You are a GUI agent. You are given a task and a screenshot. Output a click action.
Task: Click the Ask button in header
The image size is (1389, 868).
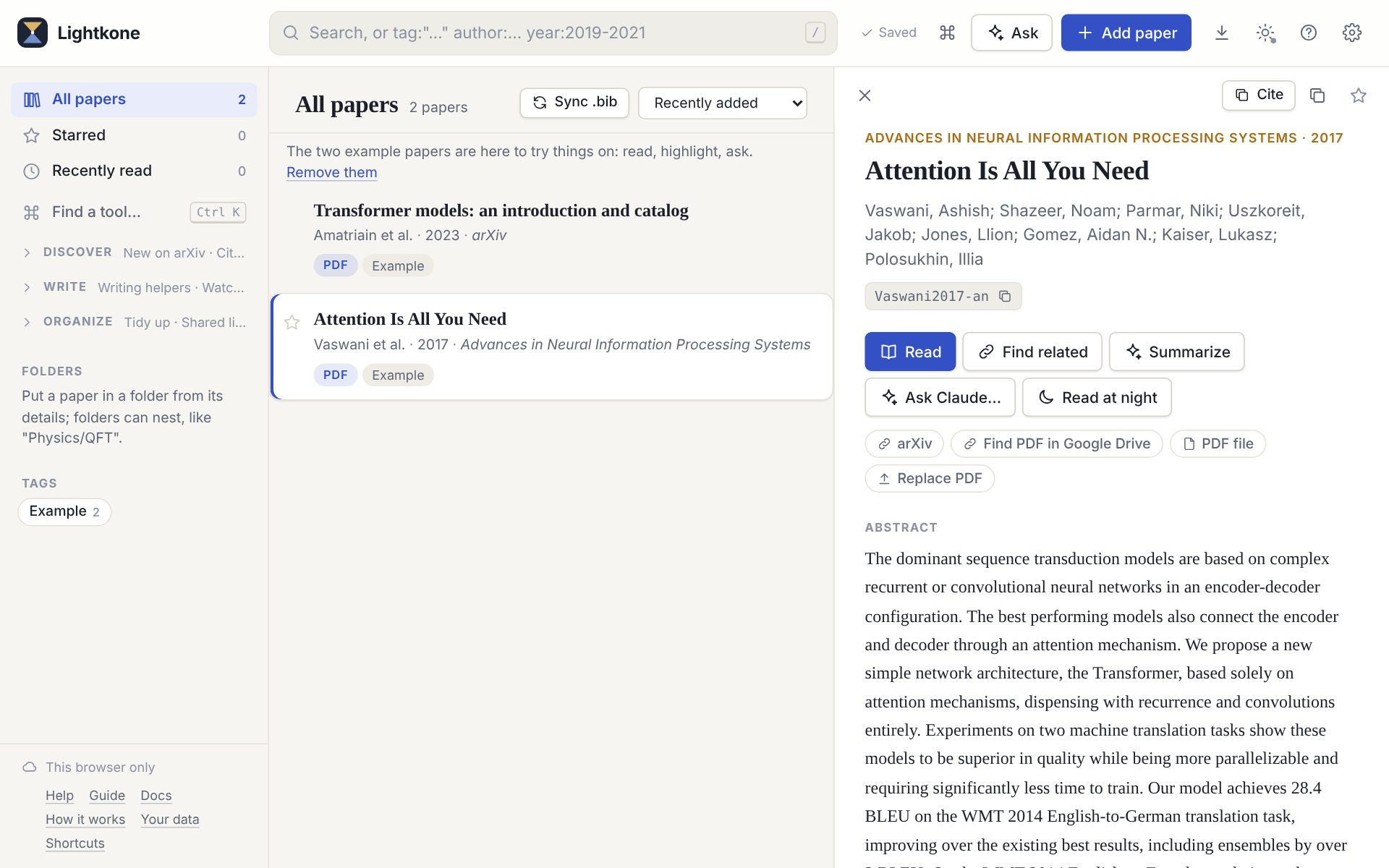1011,33
